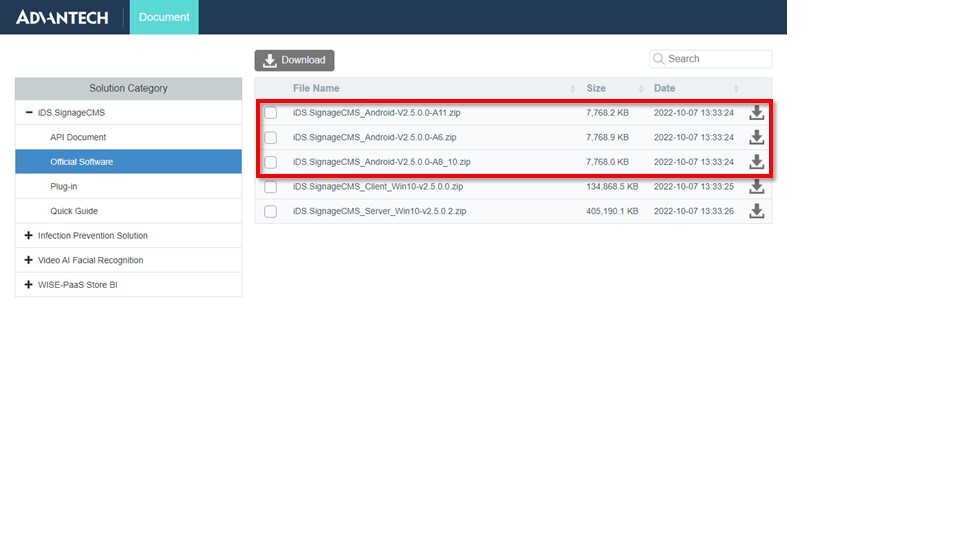The width and height of the screenshot is (960, 540).
Task: Click the Advantech logo
Action: tap(62, 17)
